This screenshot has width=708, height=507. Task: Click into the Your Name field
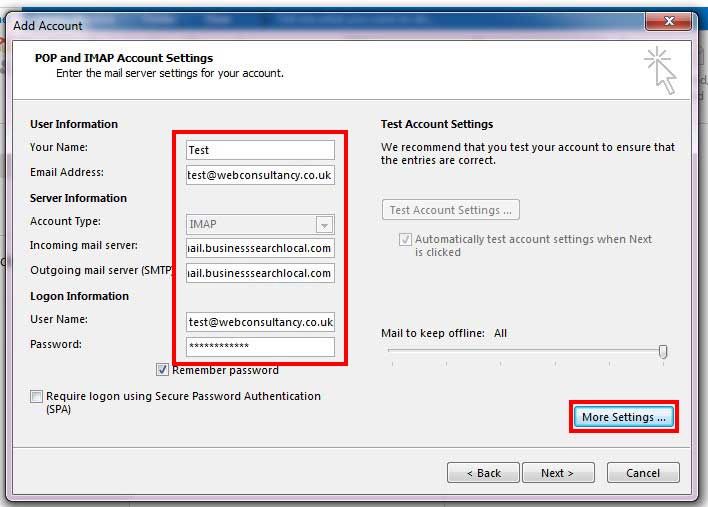(260, 150)
